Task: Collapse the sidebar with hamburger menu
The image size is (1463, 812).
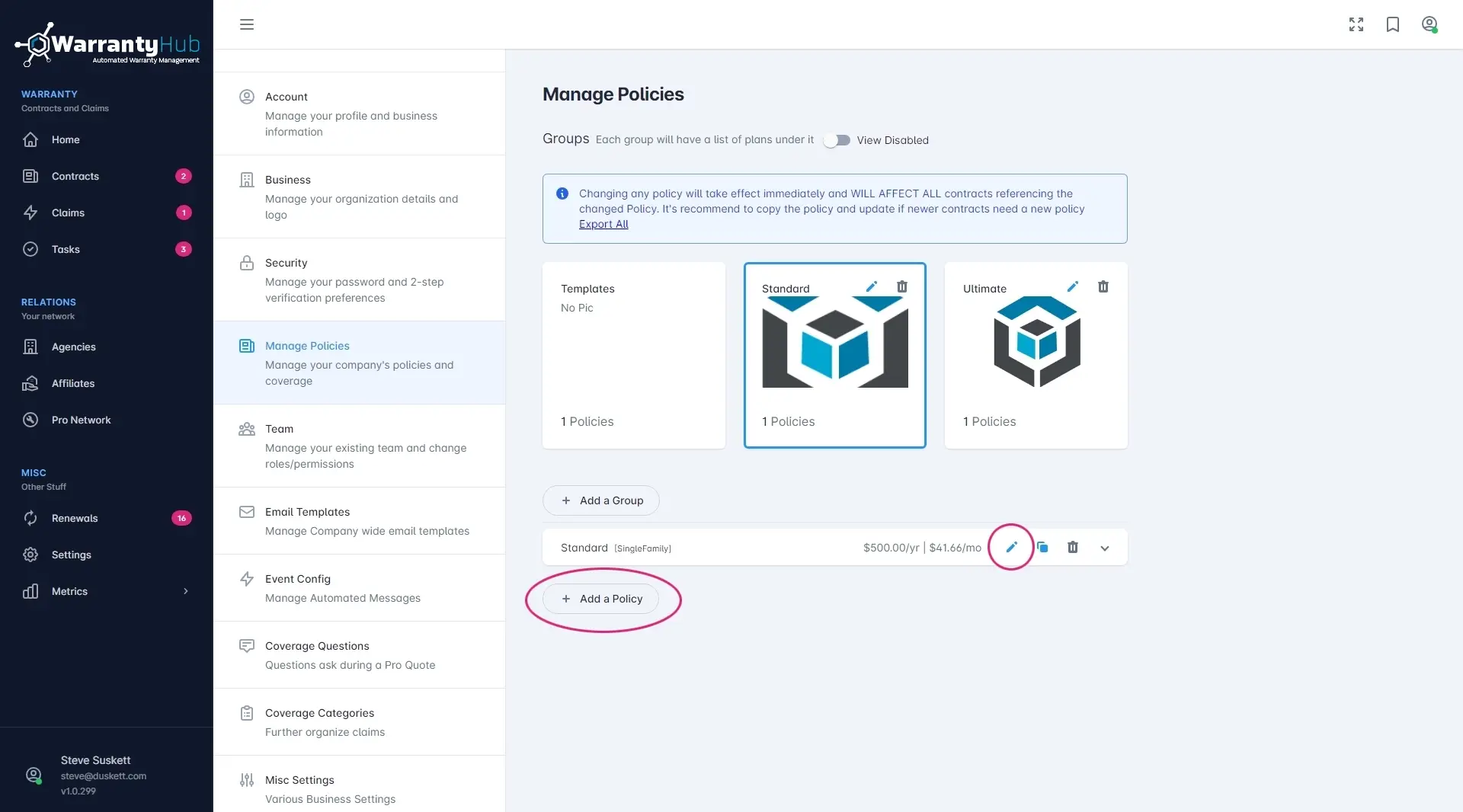Action: 247,24
